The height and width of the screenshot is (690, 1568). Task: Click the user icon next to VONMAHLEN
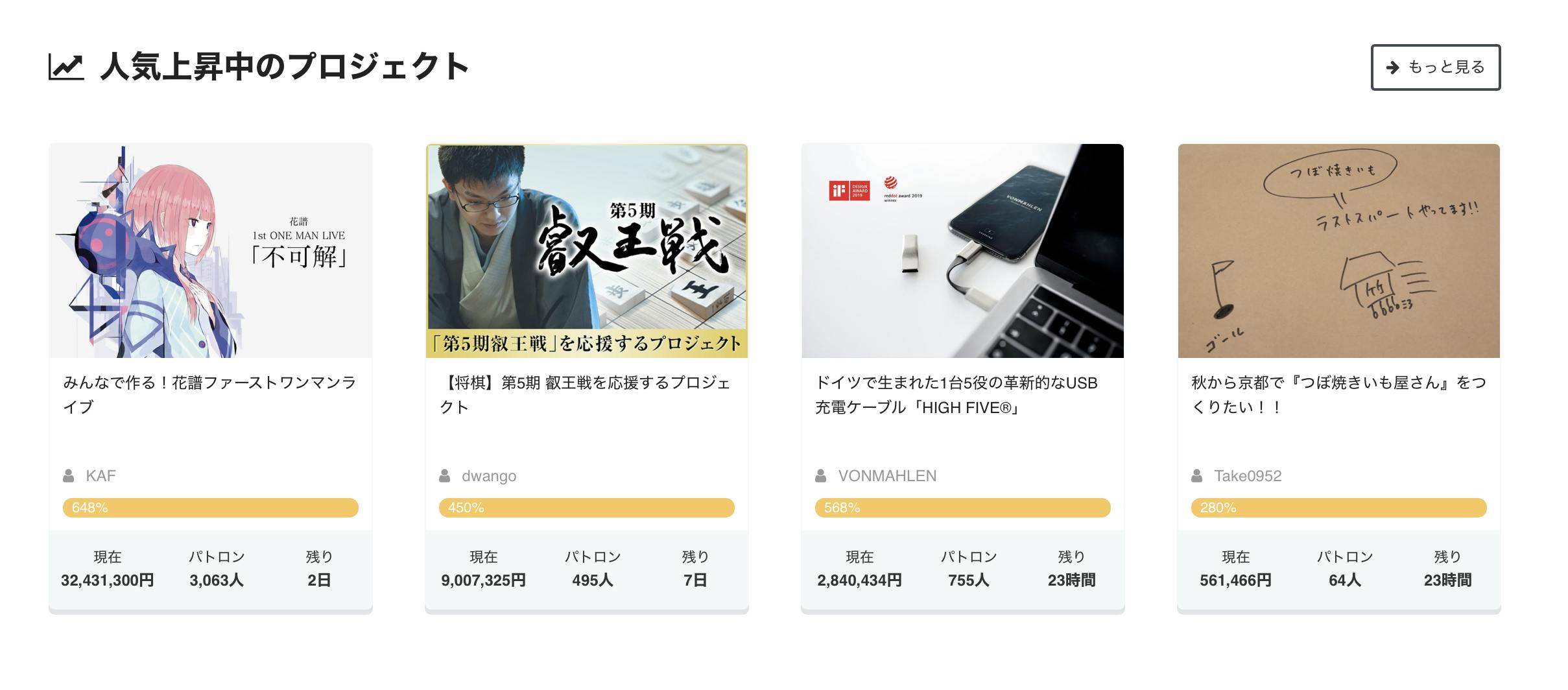pyautogui.click(x=820, y=476)
